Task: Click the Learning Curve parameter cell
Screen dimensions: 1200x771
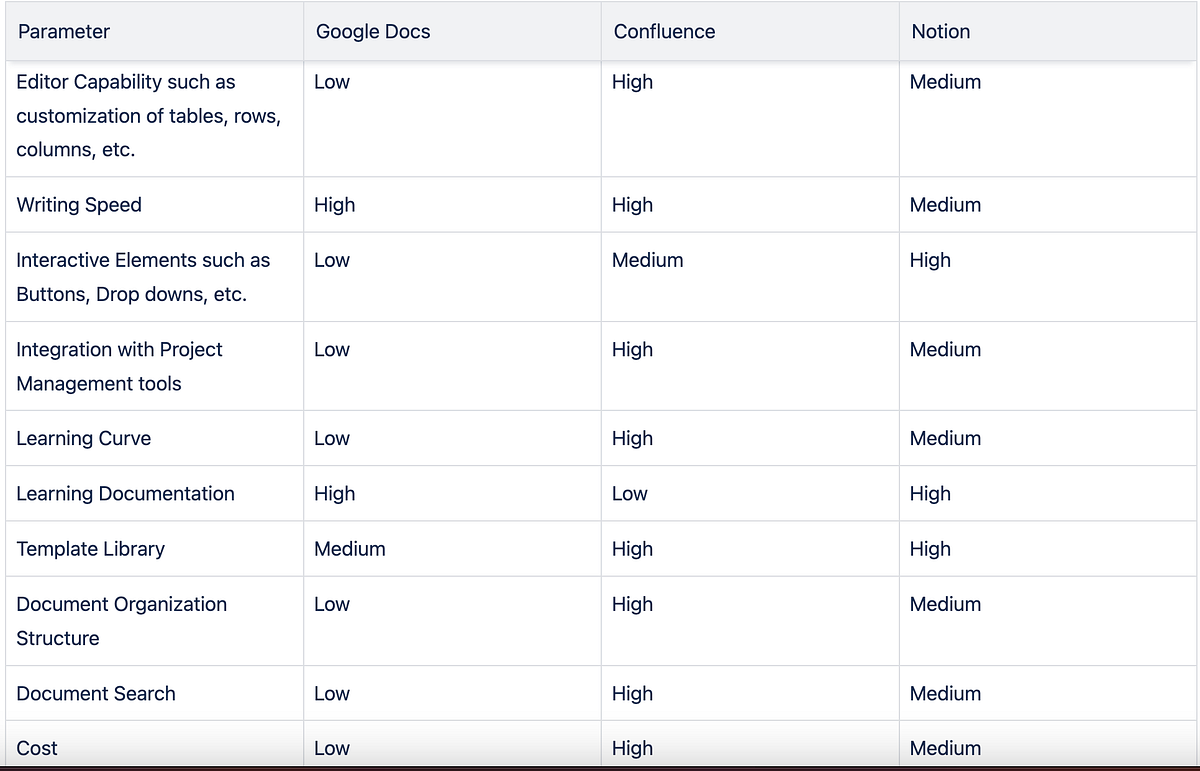Action: (x=84, y=439)
